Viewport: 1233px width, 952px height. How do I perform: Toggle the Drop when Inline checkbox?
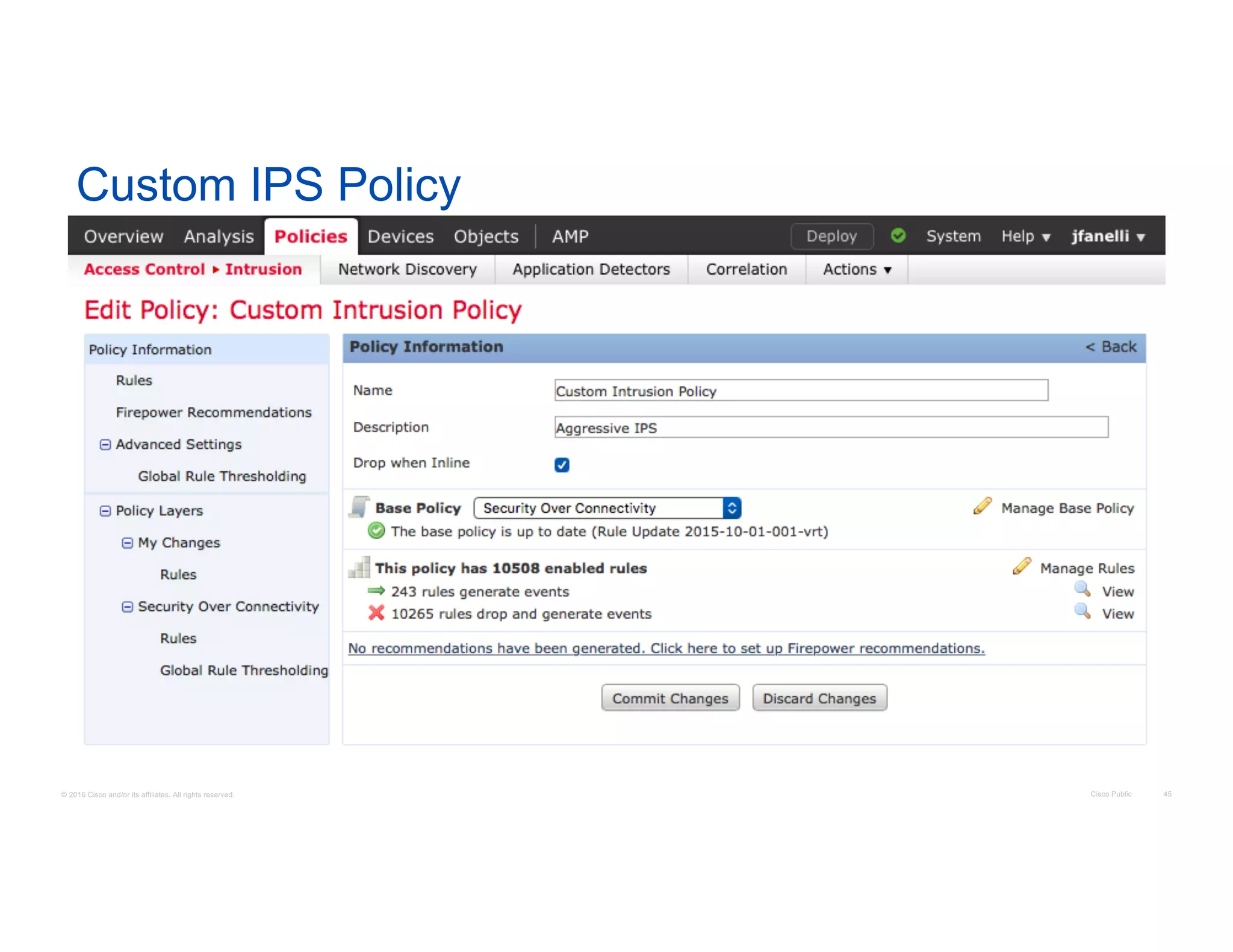pos(562,465)
